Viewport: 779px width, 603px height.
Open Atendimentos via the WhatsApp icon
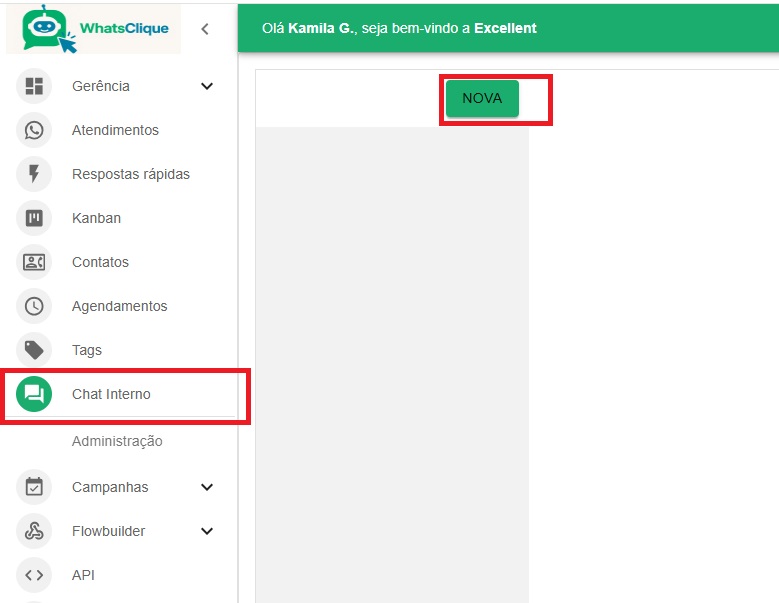click(34, 130)
